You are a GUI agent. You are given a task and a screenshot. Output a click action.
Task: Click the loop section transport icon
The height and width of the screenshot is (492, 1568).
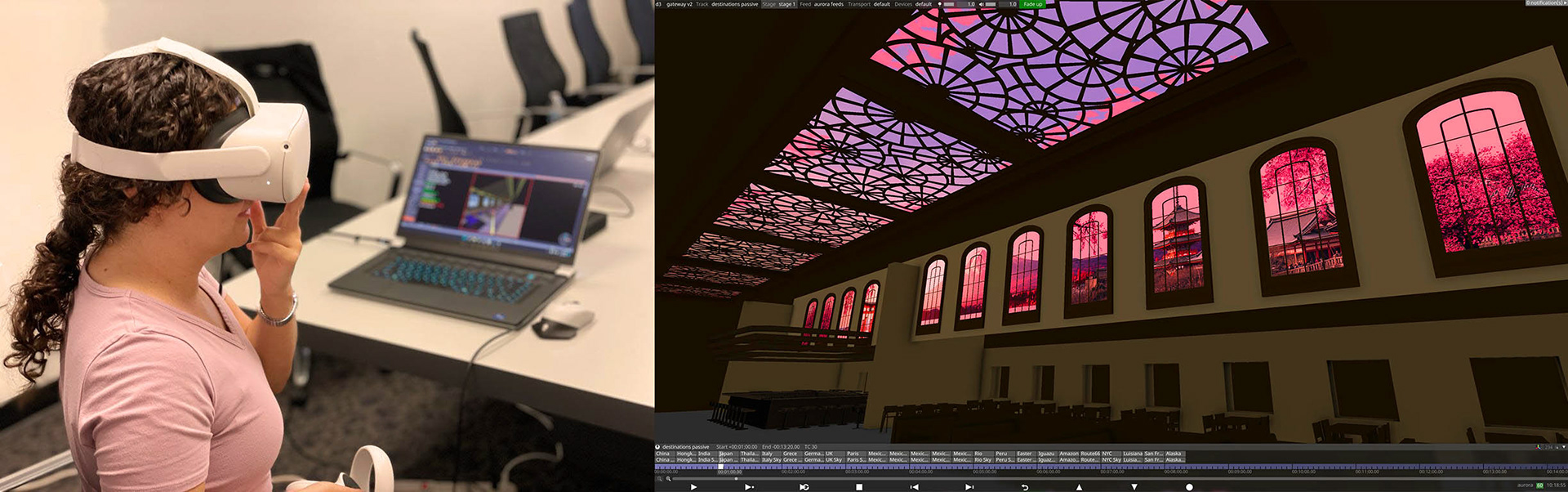point(804,487)
